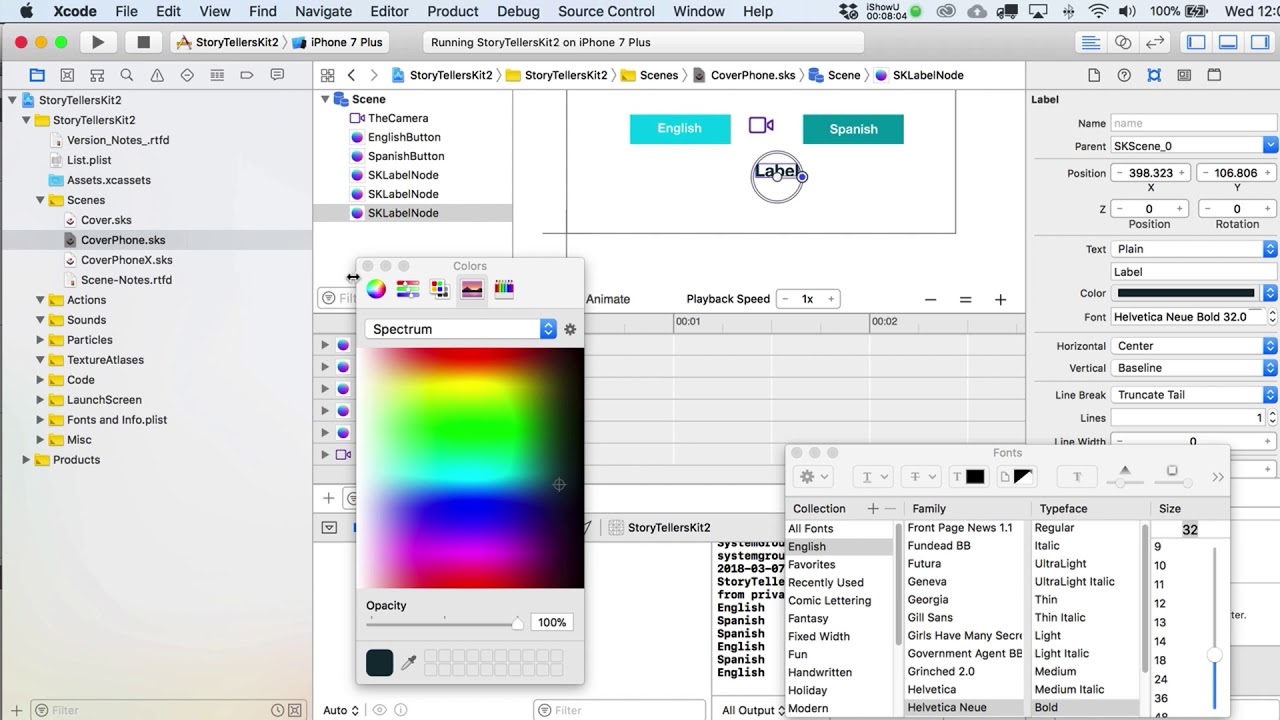The height and width of the screenshot is (720, 1280).
Task: Open the Spectrum picker dropdown
Action: click(461, 329)
